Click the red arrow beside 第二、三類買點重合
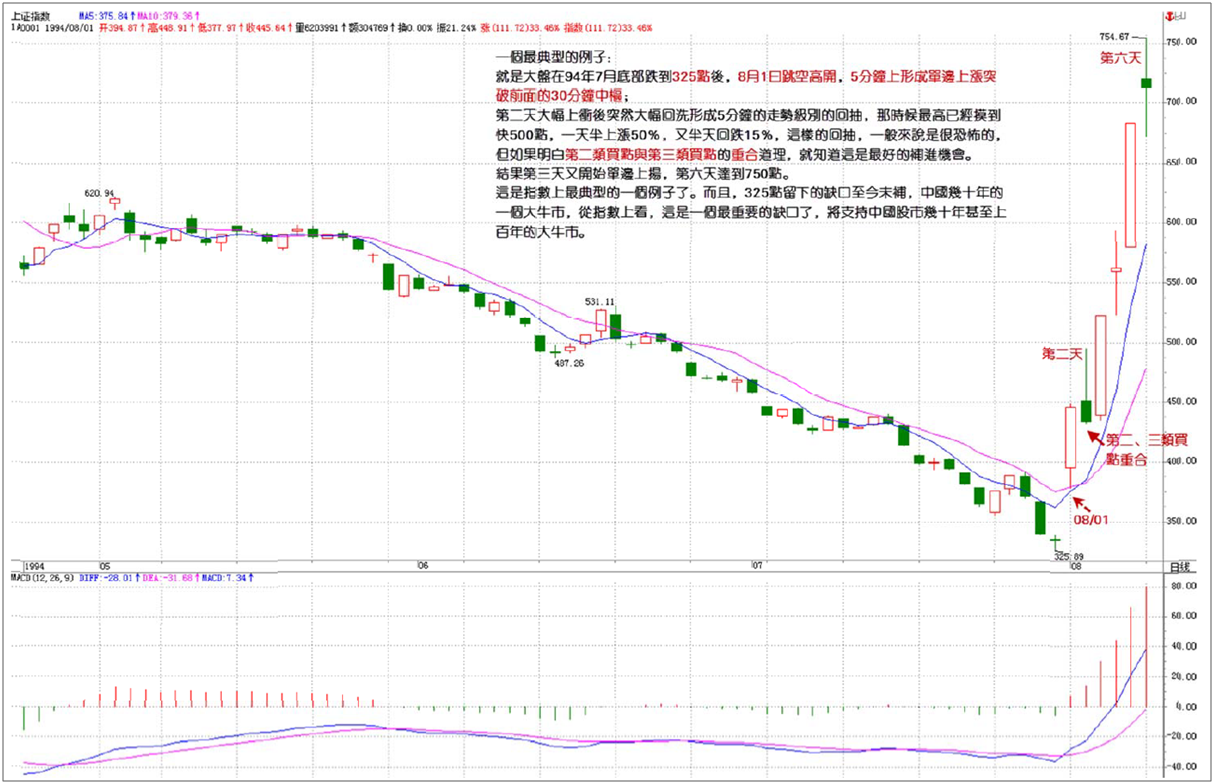This screenshot has height=784, width=1214. coord(1097,436)
